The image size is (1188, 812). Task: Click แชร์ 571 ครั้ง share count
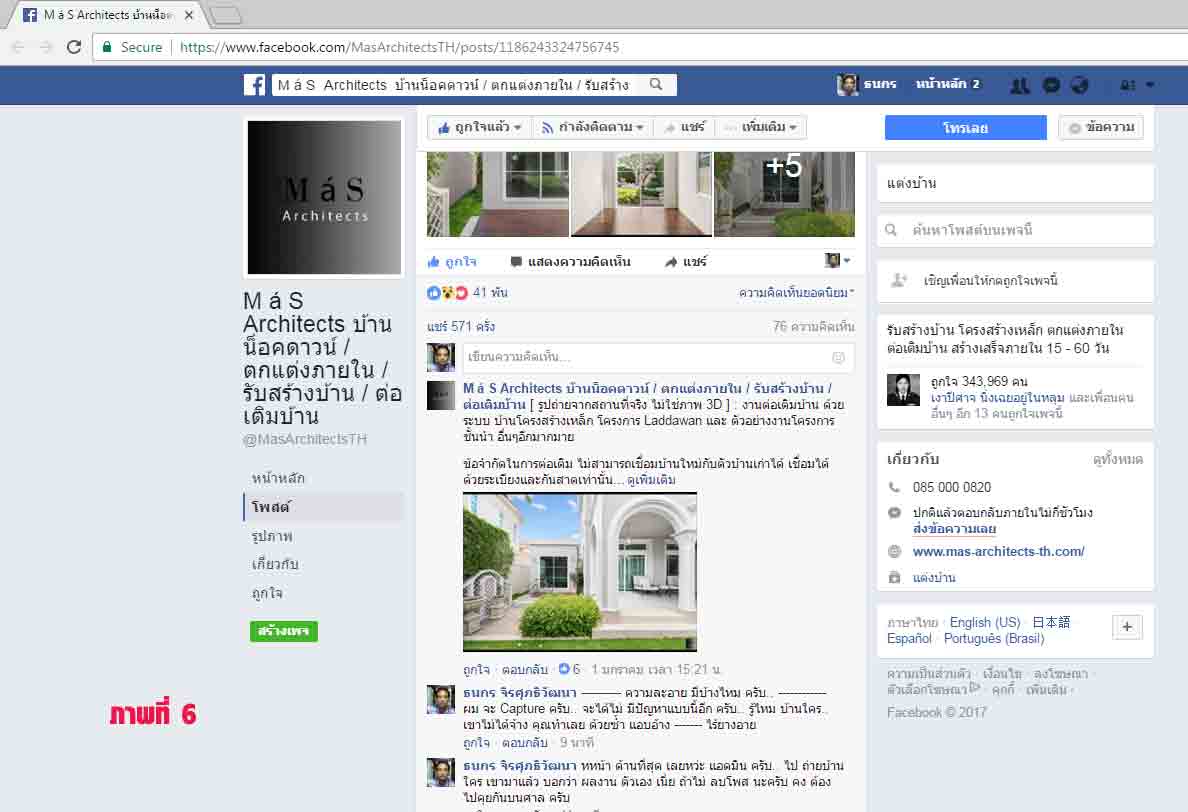point(461,326)
